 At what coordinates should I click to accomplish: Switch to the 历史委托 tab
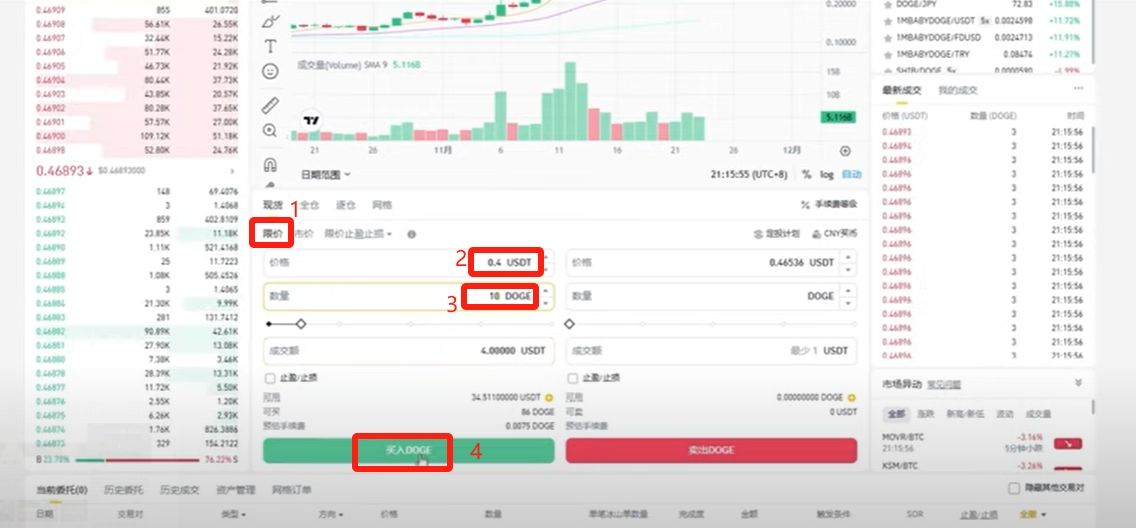[x=123, y=490]
